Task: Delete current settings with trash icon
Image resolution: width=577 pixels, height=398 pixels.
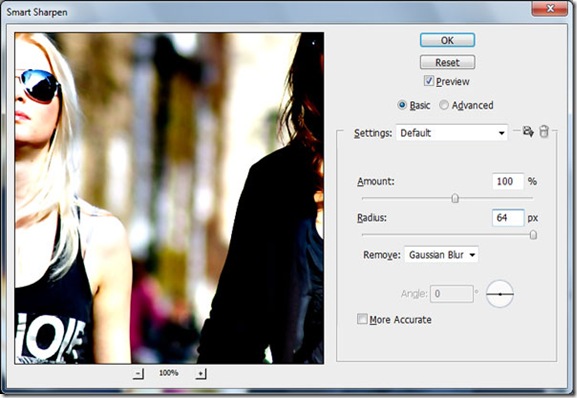Action: tap(544, 131)
